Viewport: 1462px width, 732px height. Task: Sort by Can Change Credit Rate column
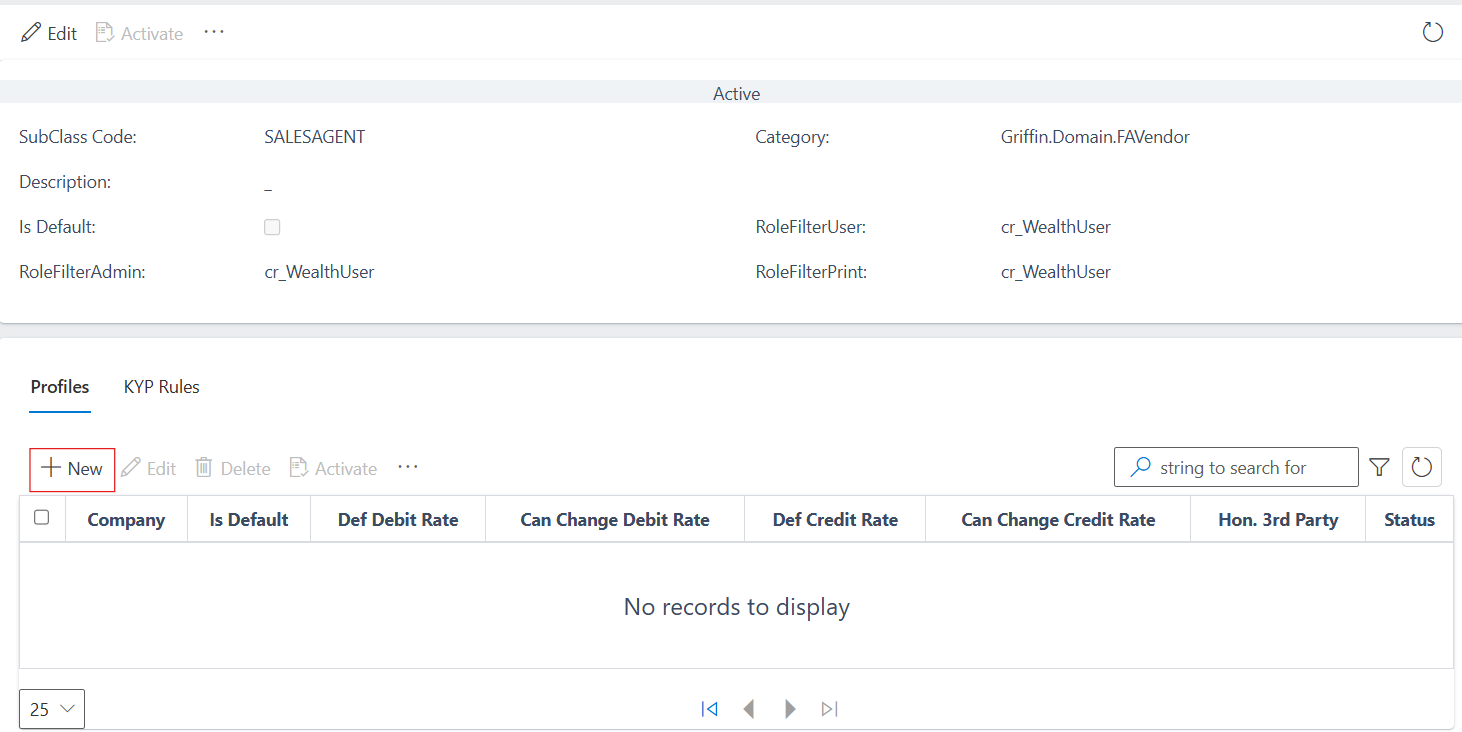tap(1058, 520)
